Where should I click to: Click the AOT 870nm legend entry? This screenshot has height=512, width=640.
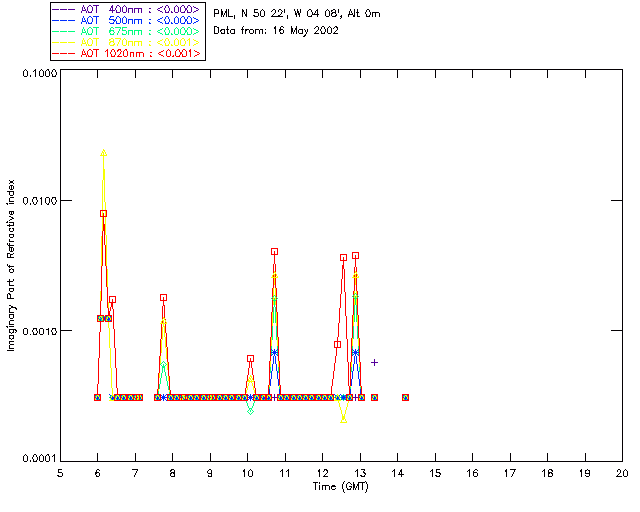tap(128, 42)
